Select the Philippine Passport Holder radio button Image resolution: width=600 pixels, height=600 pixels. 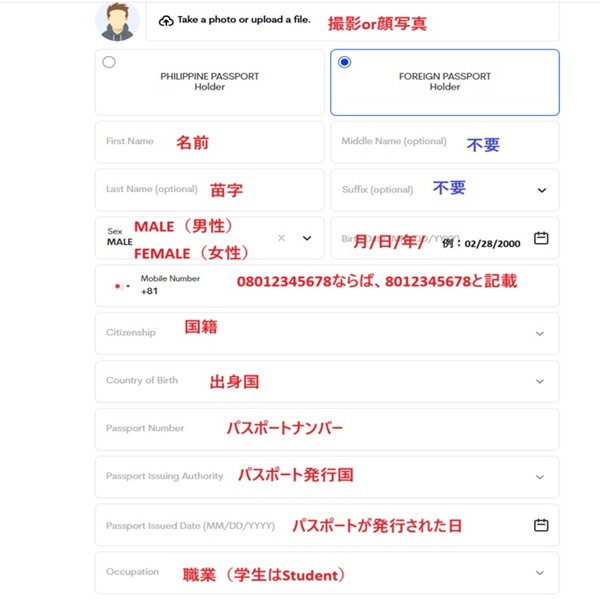click(x=109, y=62)
